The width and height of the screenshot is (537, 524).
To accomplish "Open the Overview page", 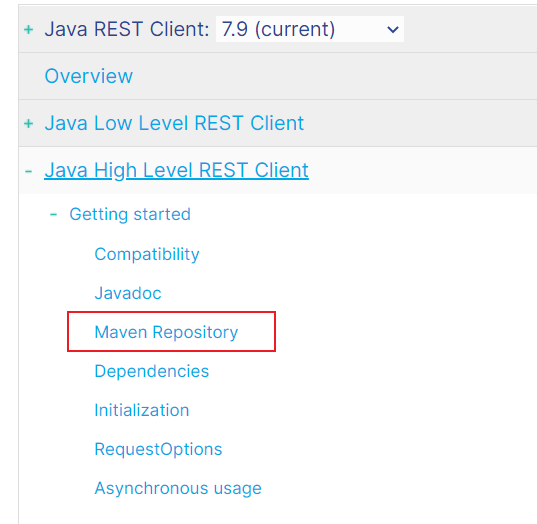I will pyautogui.click(x=89, y=76).
